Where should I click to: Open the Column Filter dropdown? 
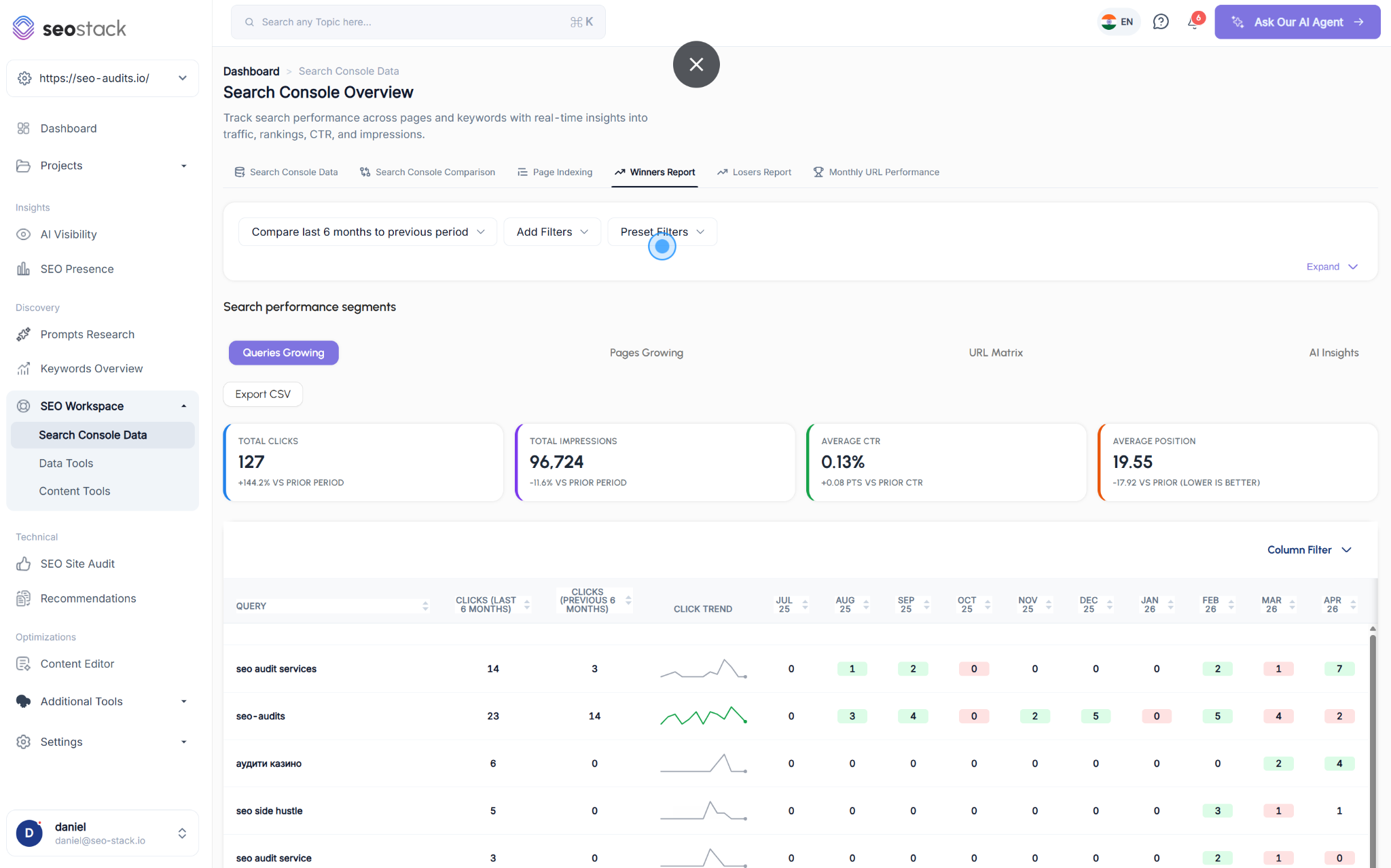point(1309,549)
